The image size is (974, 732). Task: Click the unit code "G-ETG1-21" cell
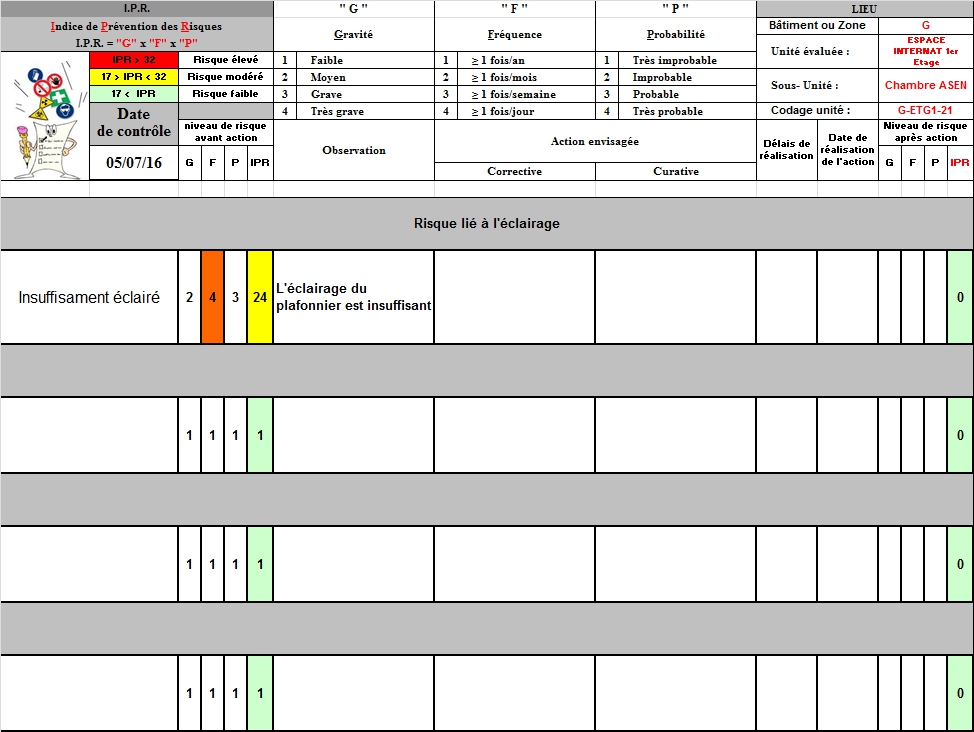[925, 111]
